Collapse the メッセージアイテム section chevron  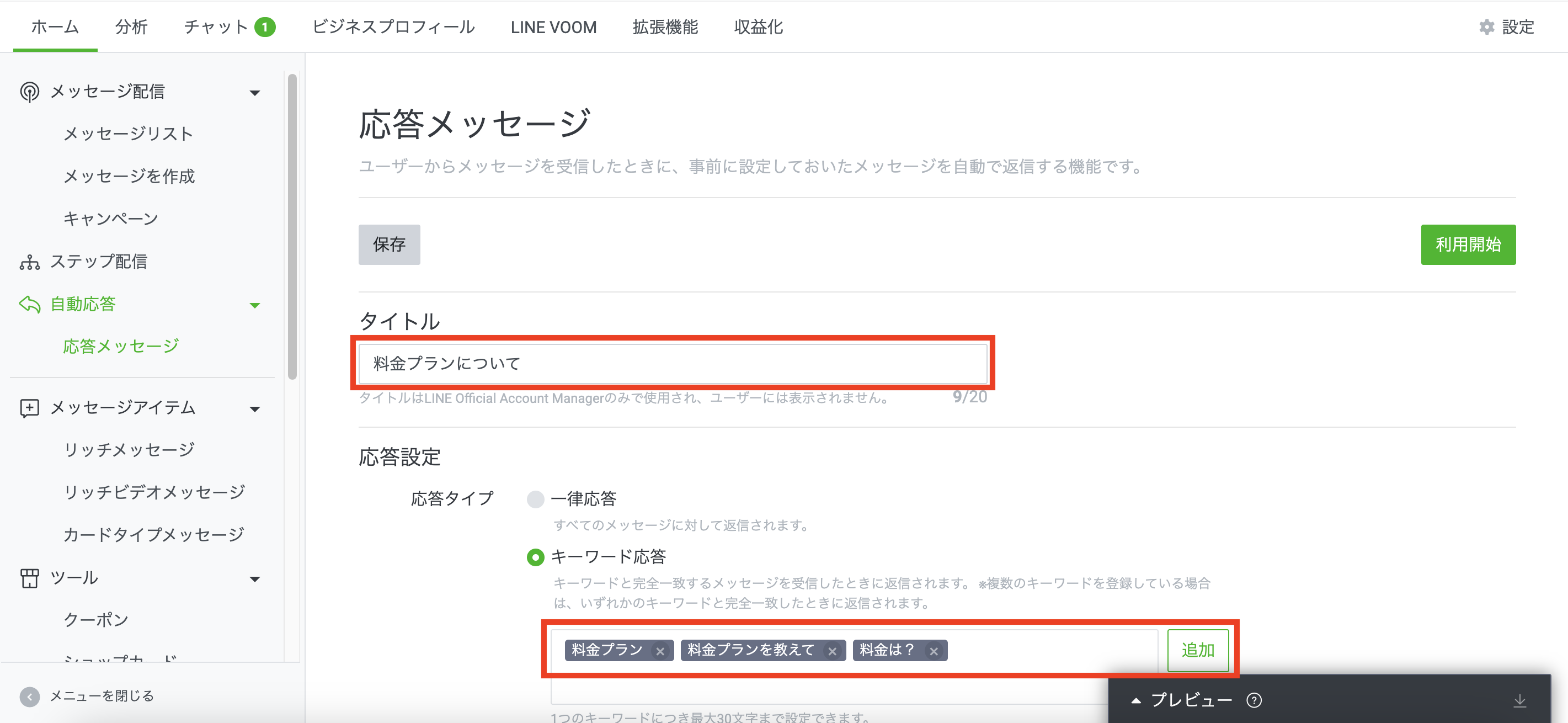pyautogui.click(x=255, y=410)
